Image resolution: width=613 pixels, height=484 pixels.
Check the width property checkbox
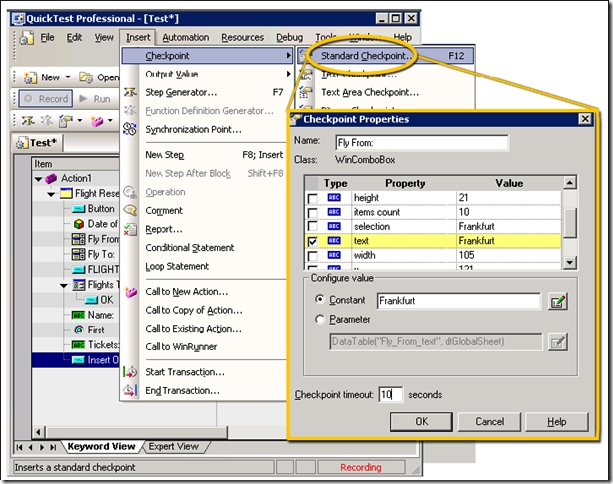point(312,256)
